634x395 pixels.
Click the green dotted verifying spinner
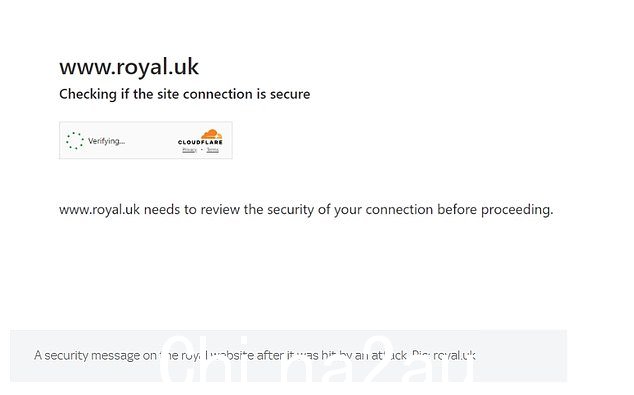[x=75, y=141]
